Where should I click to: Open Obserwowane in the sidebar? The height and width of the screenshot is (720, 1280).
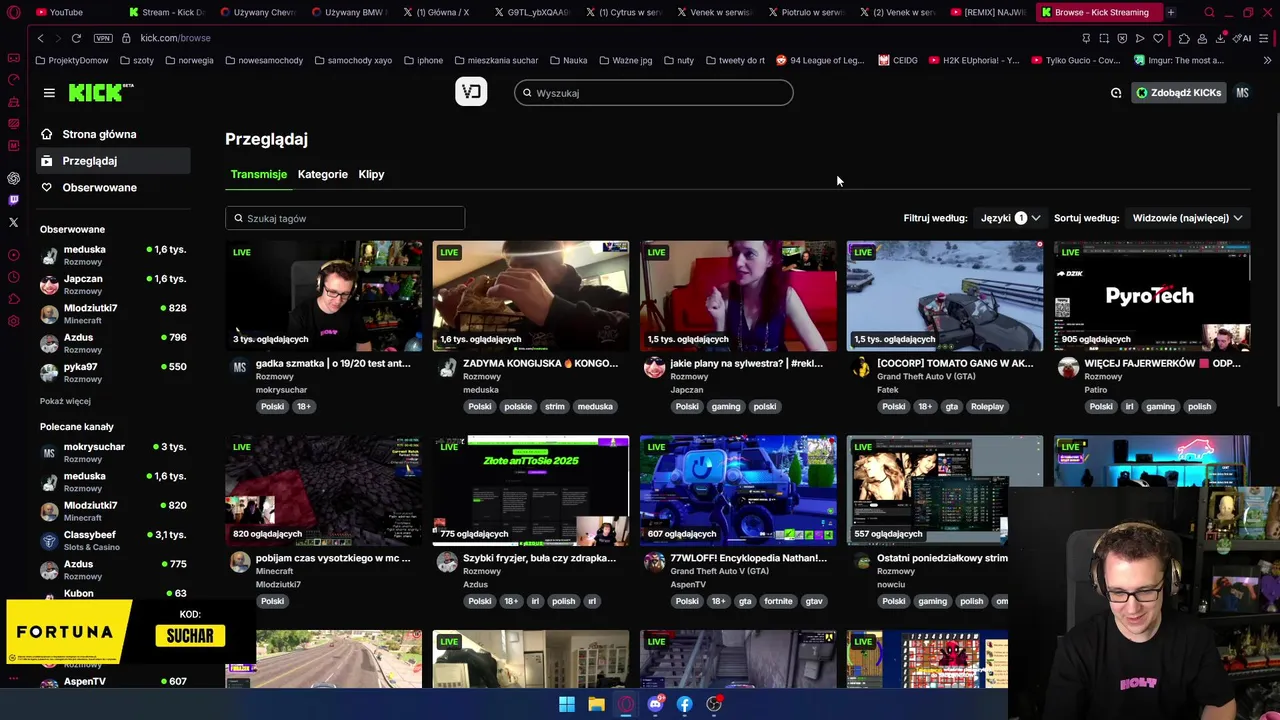coord(112,187)
